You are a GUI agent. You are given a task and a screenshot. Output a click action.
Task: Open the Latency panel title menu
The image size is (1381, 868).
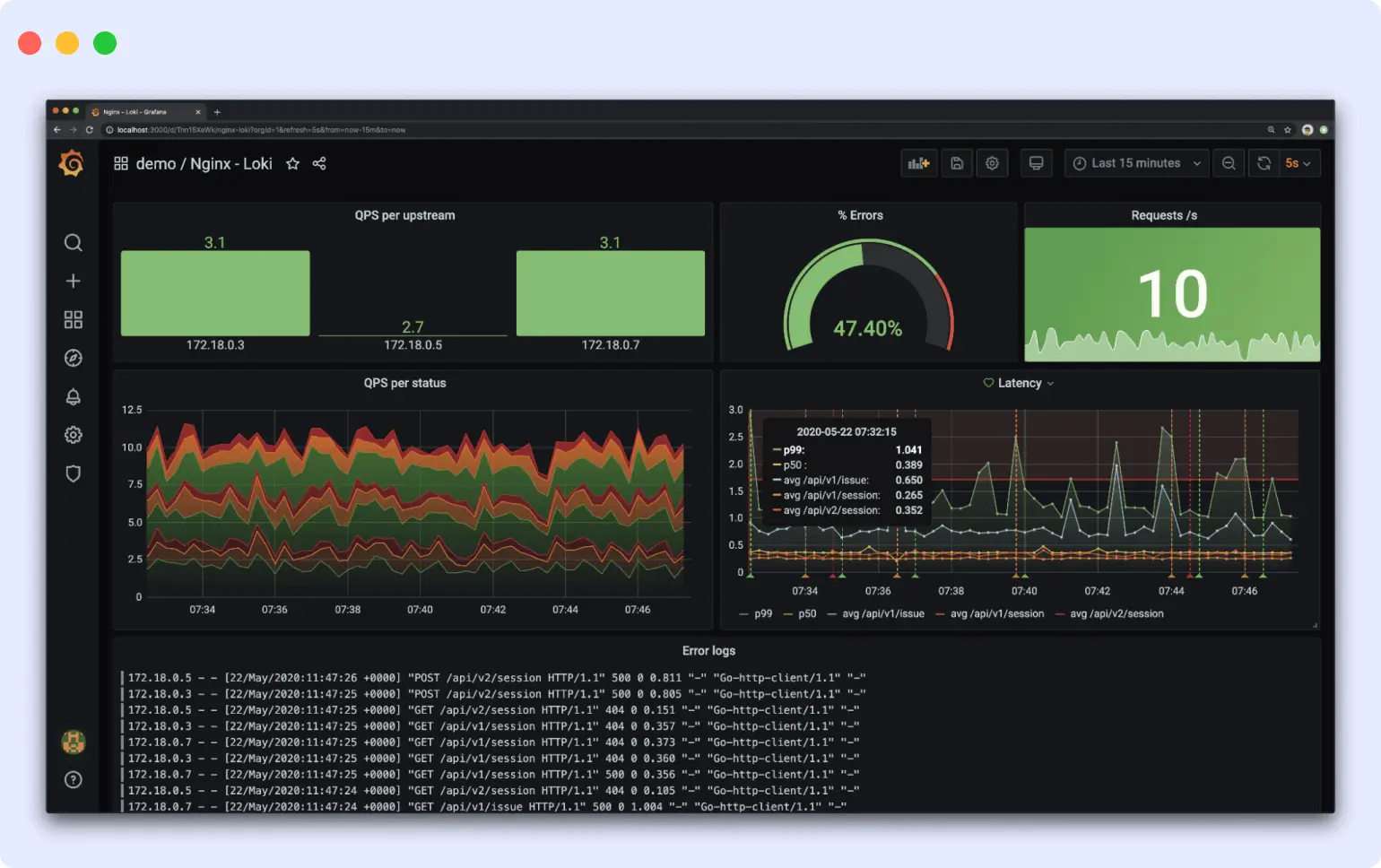(1020, 383)
